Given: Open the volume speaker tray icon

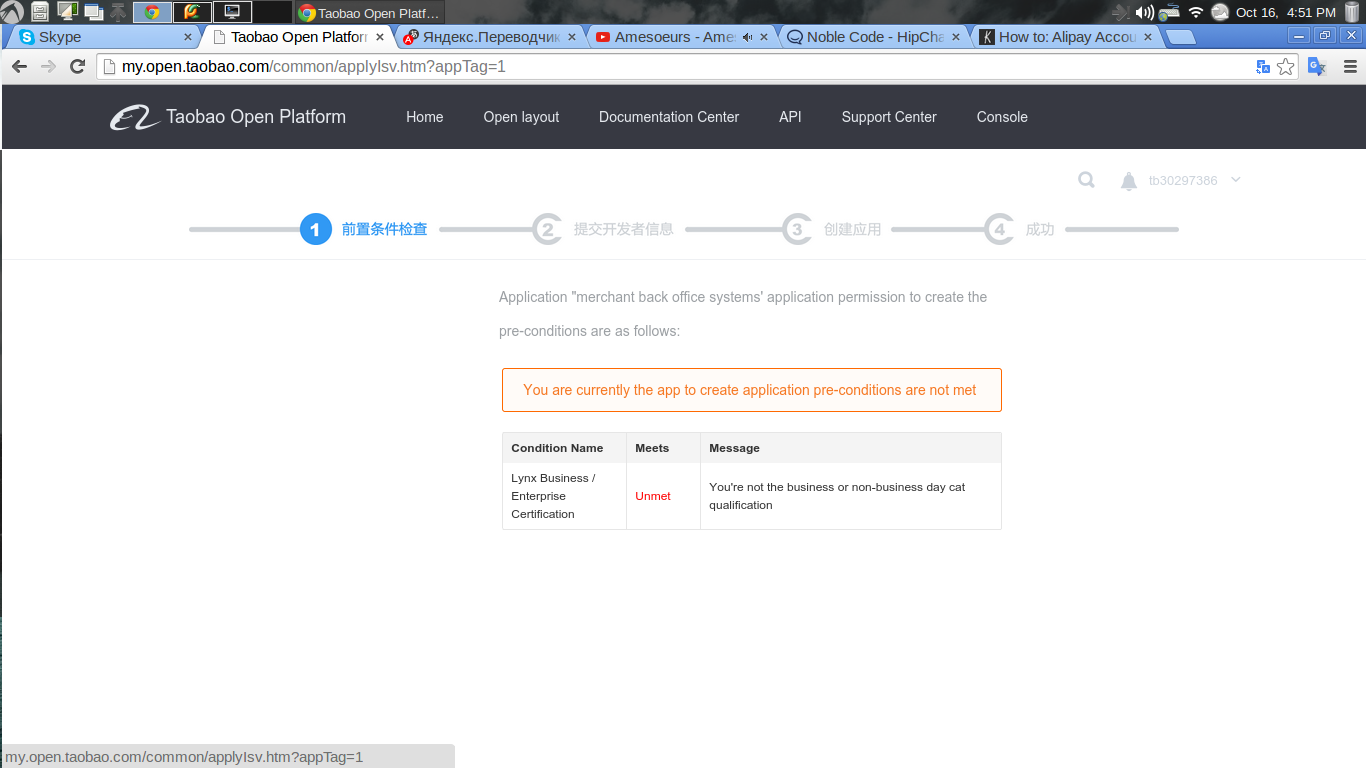Looking at the screenshot, I should pos(1145,12).
